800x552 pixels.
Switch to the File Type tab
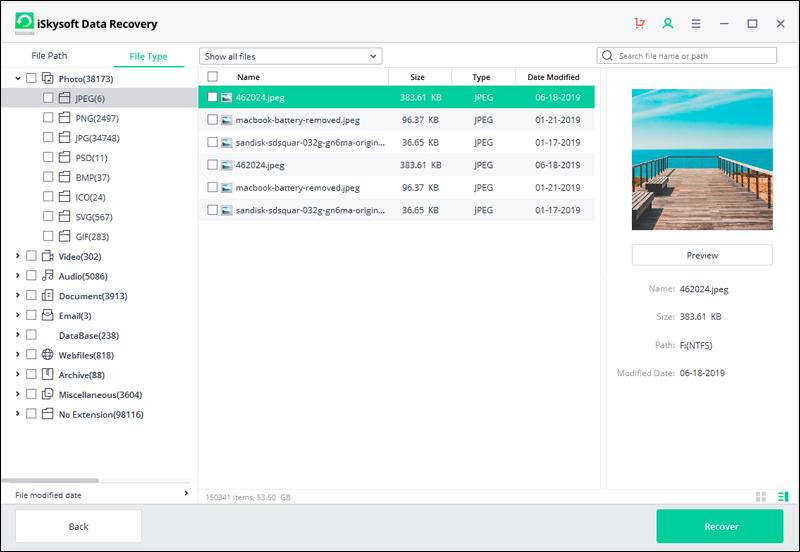coord(148,56)
